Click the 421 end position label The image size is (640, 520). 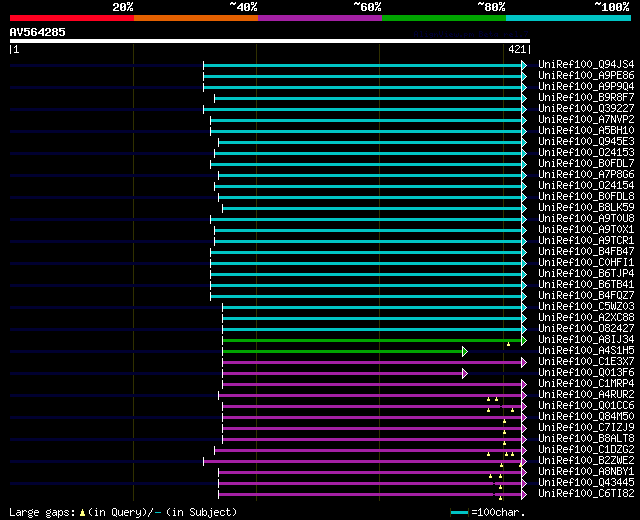pos(517,49)
